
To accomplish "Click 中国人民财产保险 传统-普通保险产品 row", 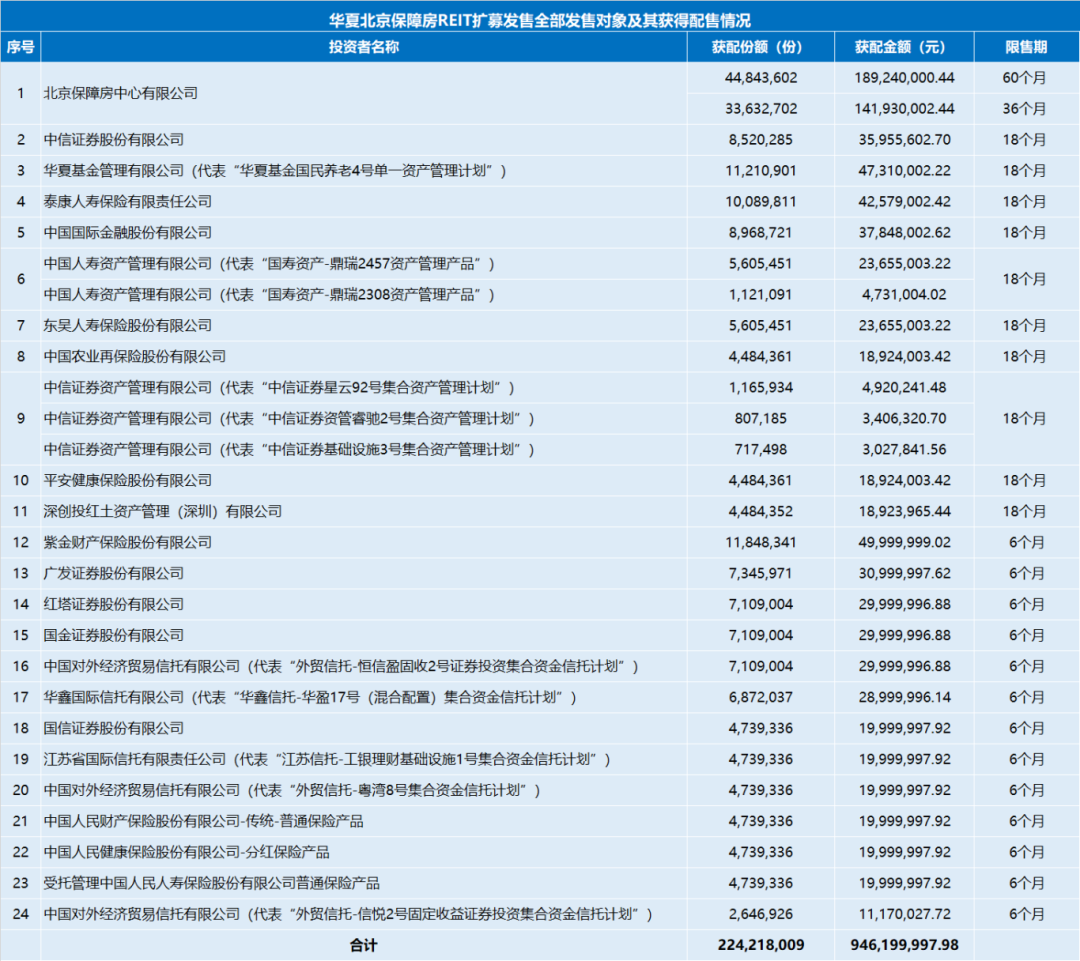I will point(203,822).
